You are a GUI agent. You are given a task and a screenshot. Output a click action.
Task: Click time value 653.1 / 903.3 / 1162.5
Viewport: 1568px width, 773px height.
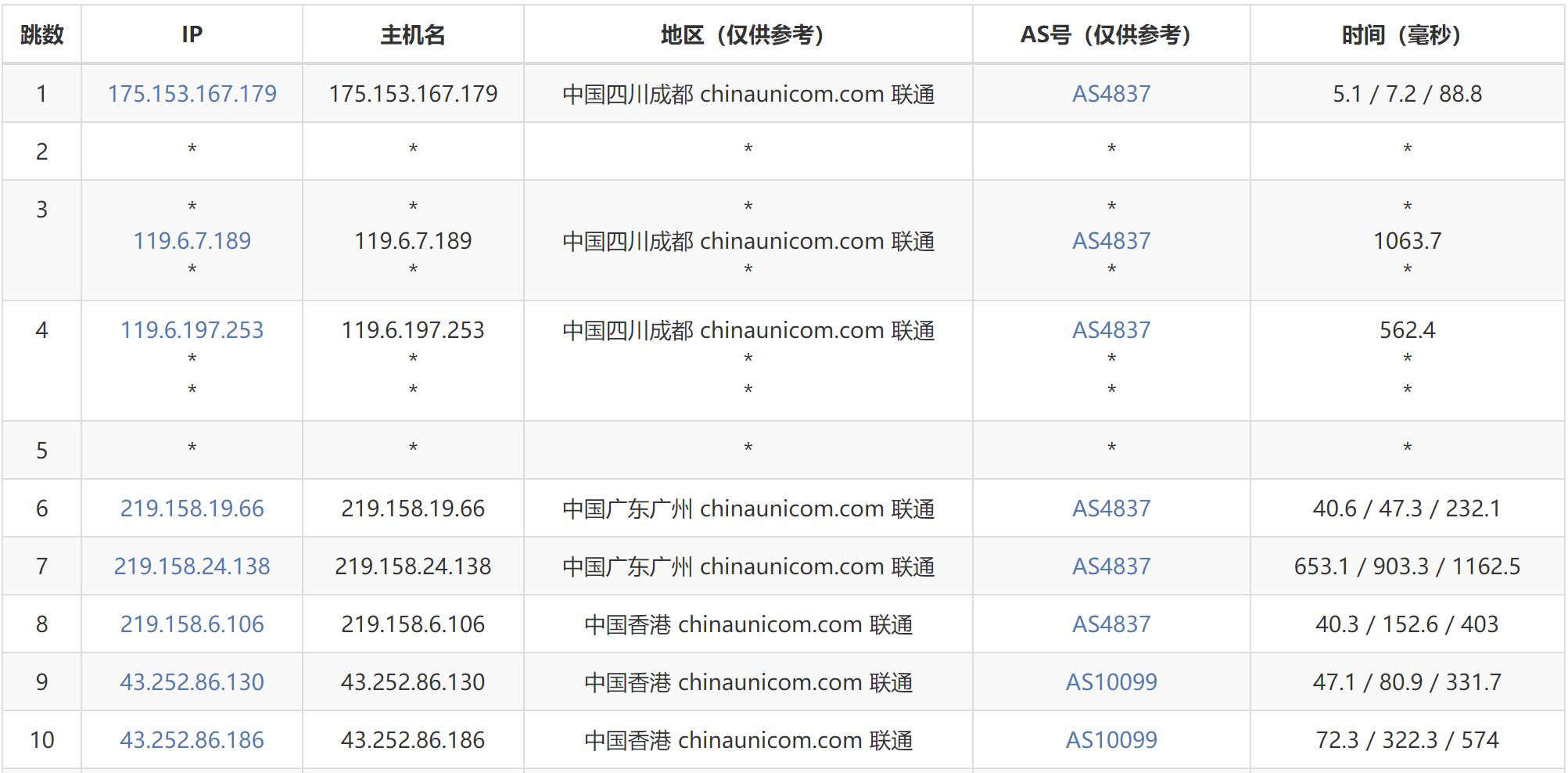1407,566
